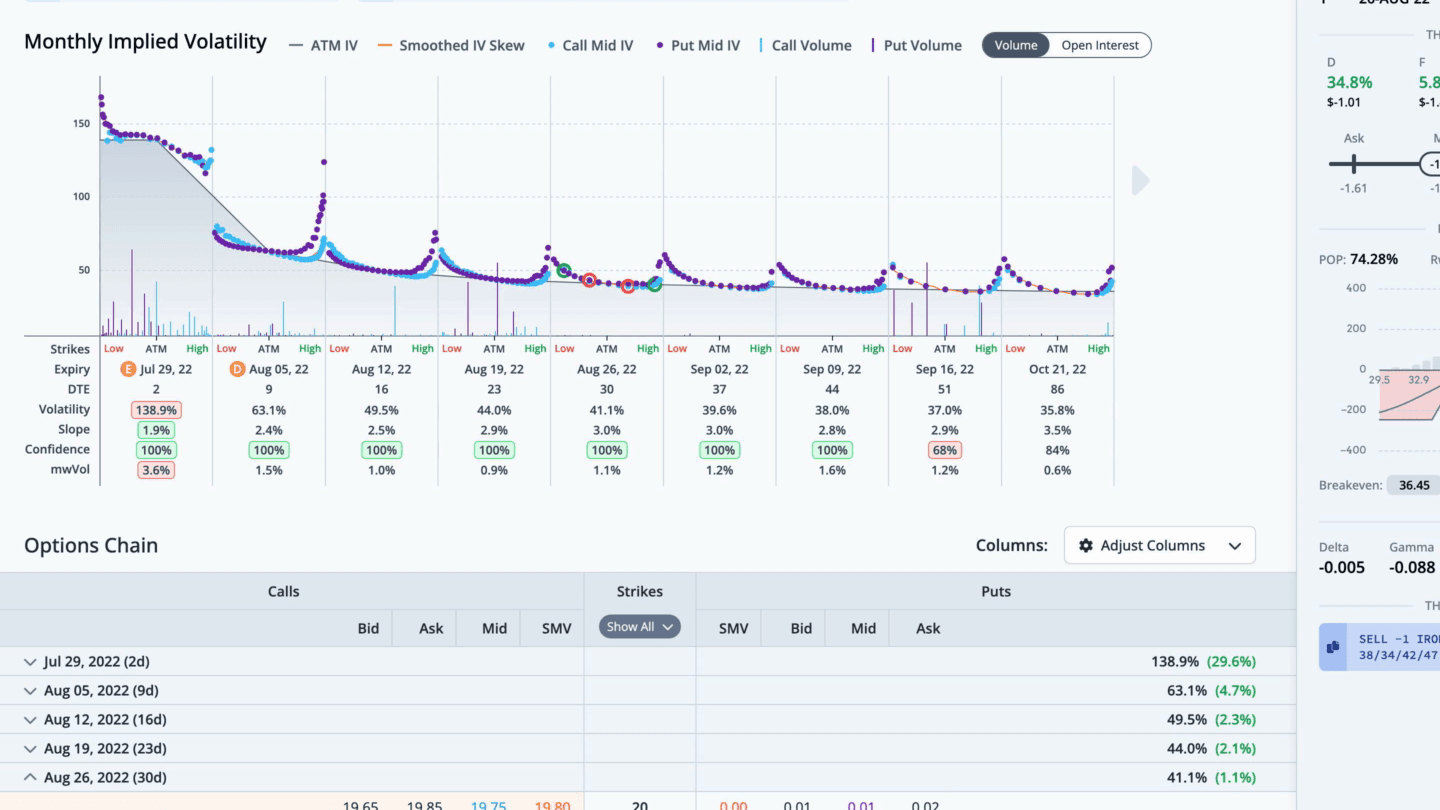1440x810 pixels.
Task: Expand the Aug 12, 2022 (16d) expiry row
Action: (x=30, y=720)
